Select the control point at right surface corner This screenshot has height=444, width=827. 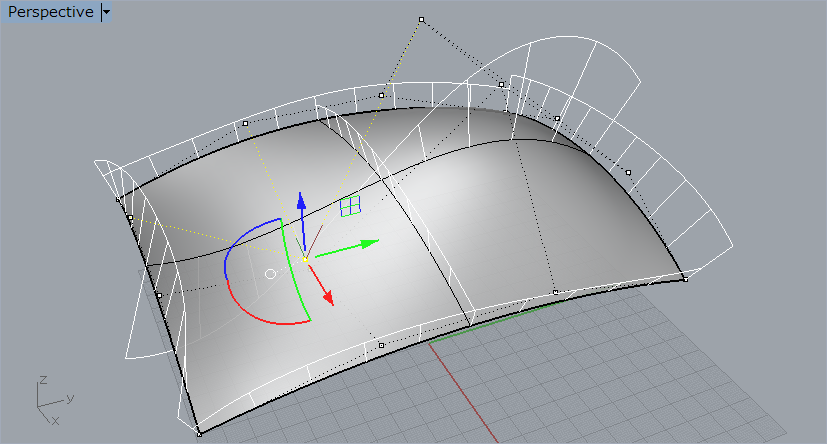(686, 279)
